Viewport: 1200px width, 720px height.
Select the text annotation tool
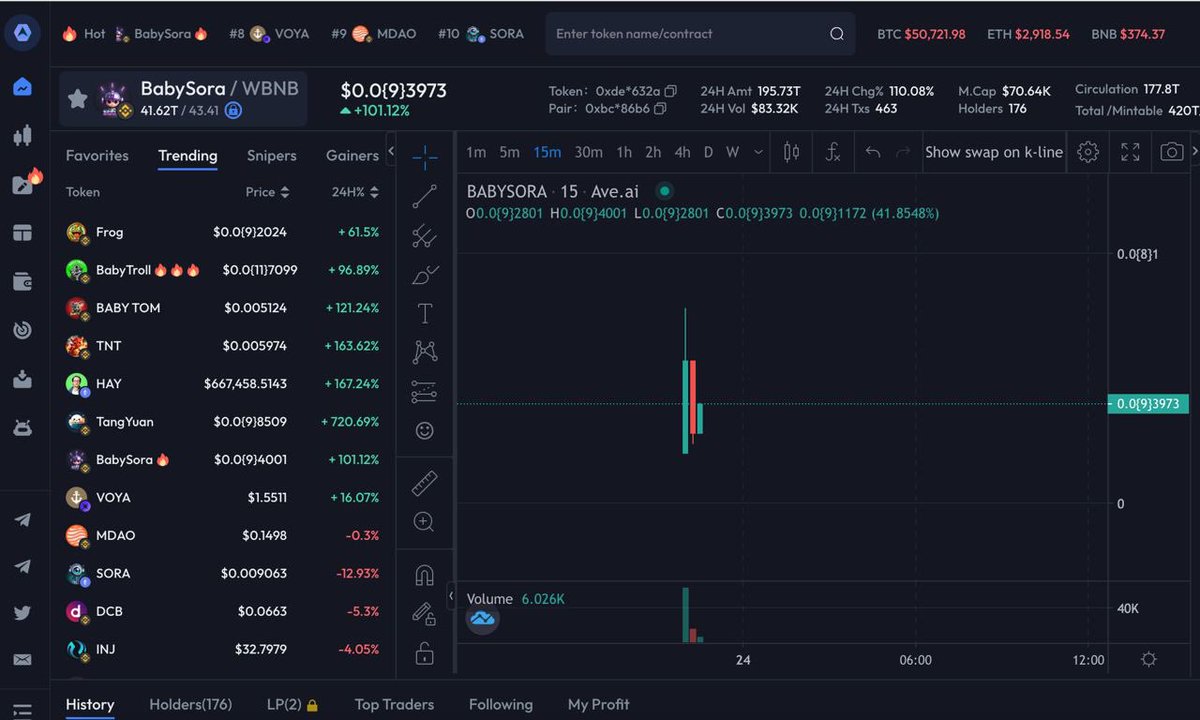pyautogui.click(x=425, y=313)
